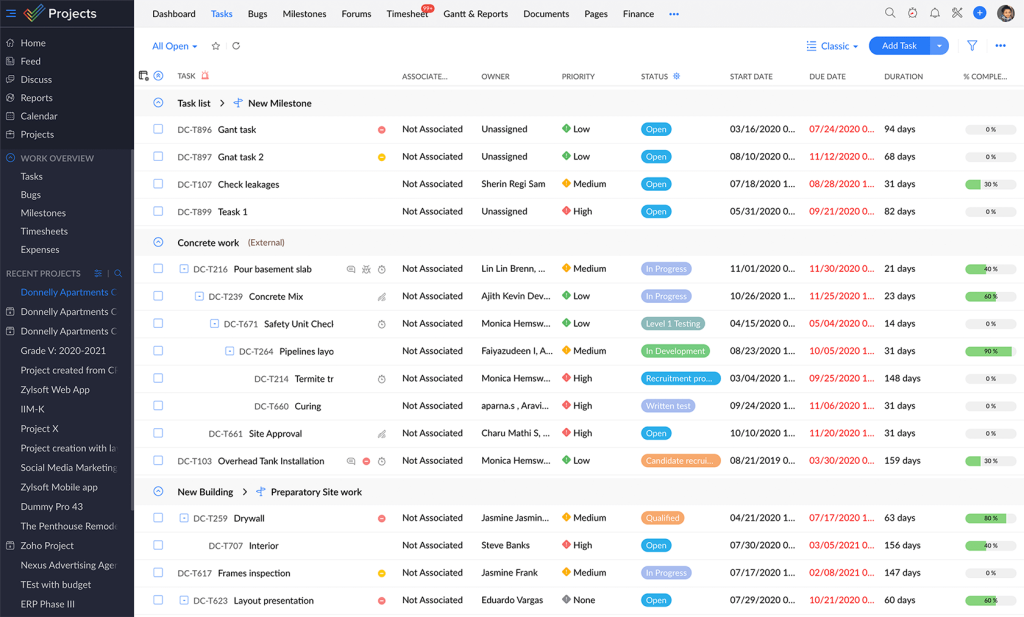Refresh the task list with the reload icon
Image resolution: width=1024 pixels, height=617 pixels.
point(235,46)
